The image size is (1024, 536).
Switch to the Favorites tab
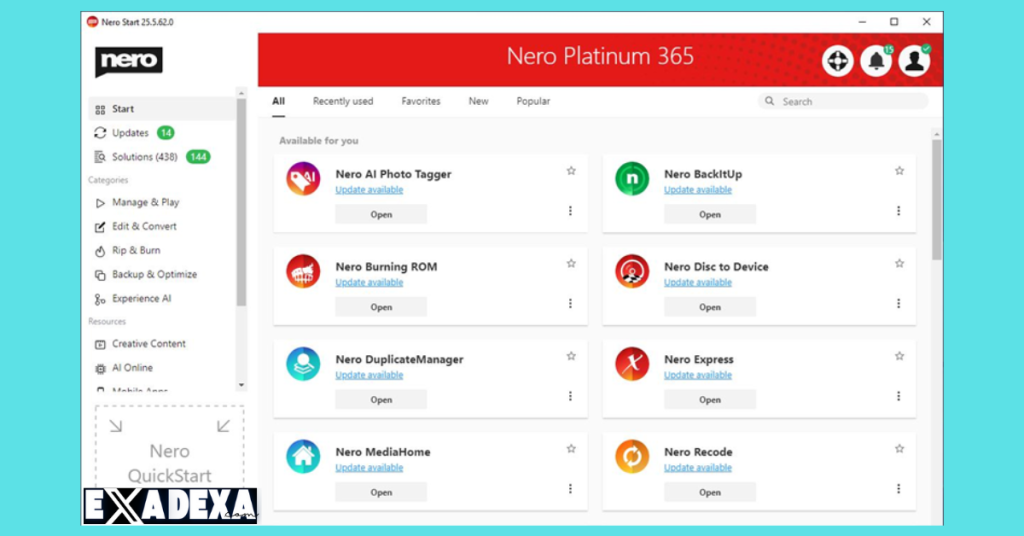coord(421,101)
